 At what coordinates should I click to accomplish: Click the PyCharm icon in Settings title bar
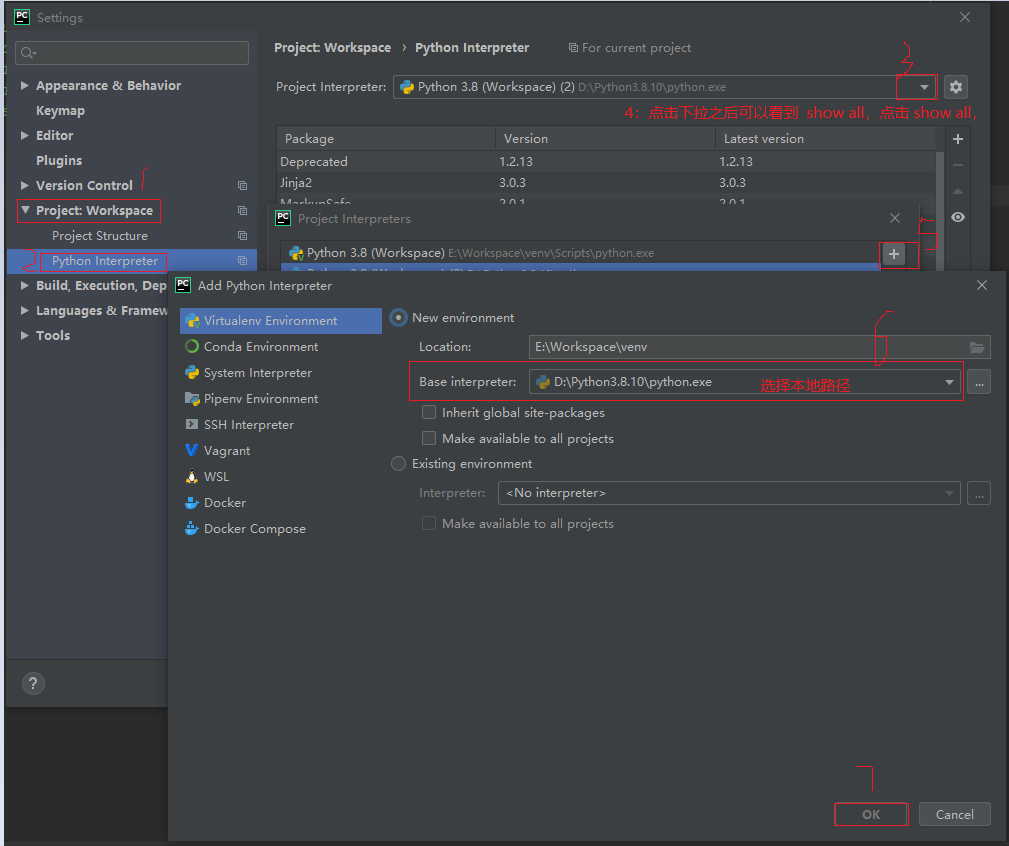[22, 17]
